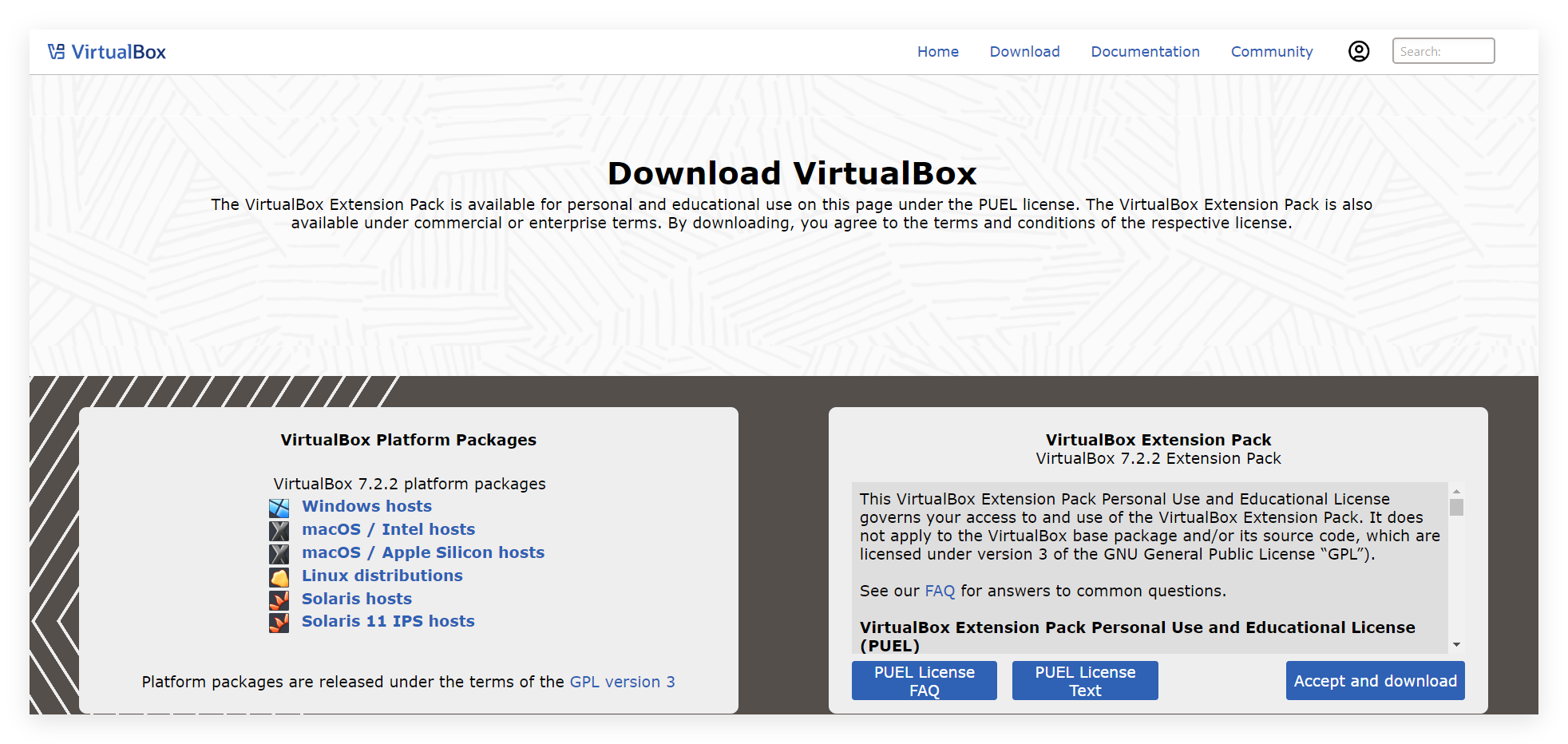The width and height of the screenshot is (1568, 744).
Task: Click the PUEL License FAQ button
Action: [x=925, y=681]
